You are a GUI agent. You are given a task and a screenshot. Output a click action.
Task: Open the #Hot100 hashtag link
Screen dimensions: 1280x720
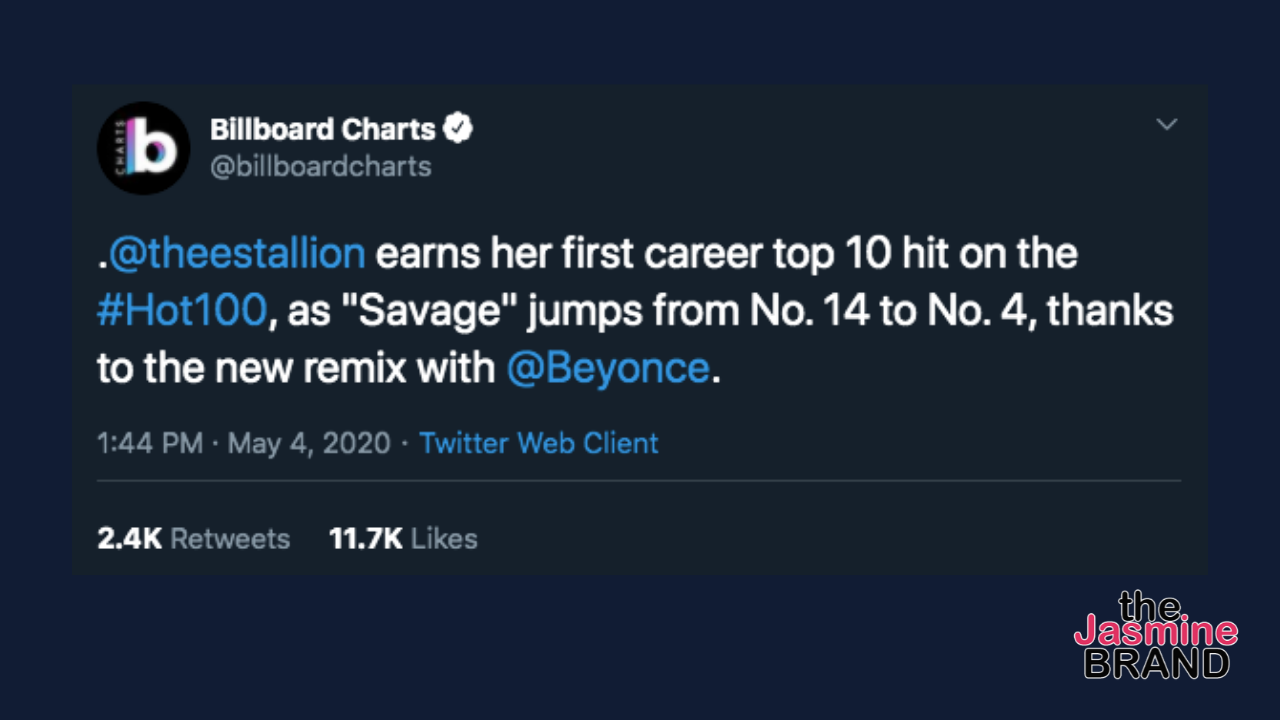pyautogui.click(x=184, y=311)
